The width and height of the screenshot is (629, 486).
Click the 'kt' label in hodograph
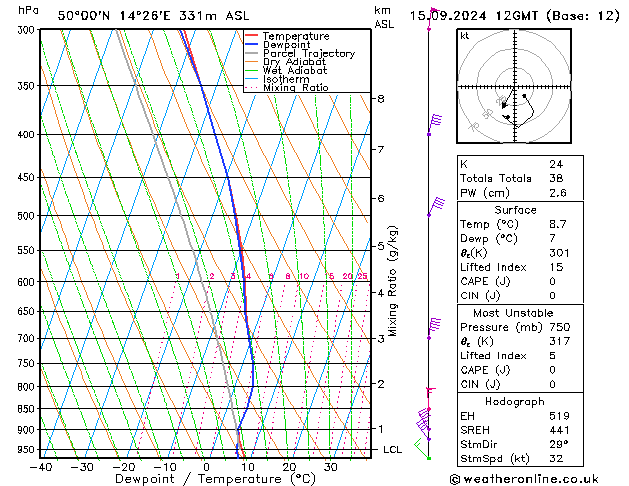[465, 35]
